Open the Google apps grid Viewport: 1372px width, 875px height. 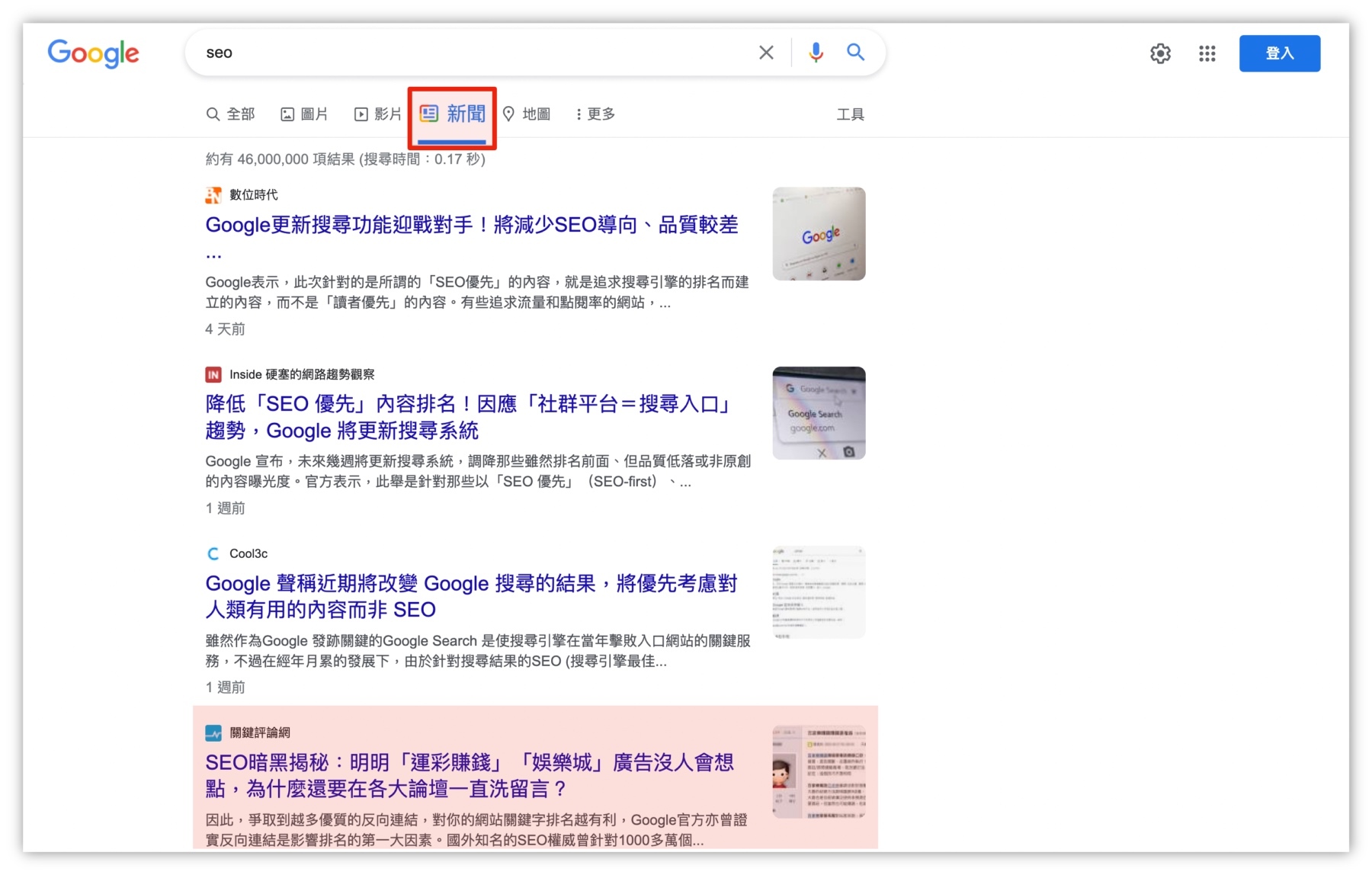[x=1207, y=53]
